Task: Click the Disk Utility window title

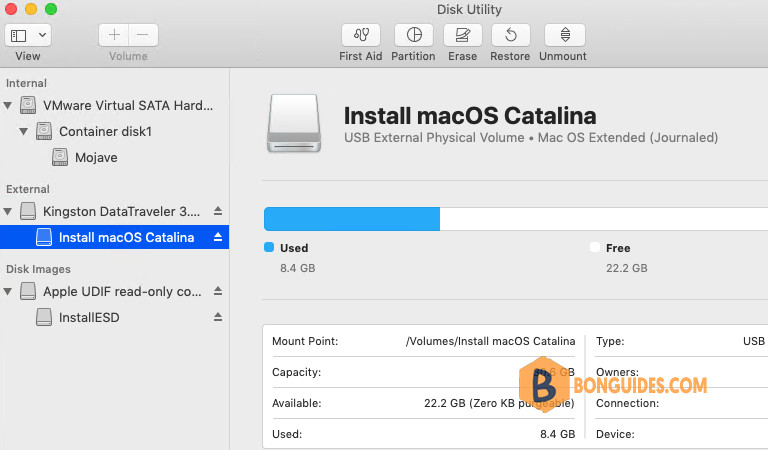Action: (469, 9)
